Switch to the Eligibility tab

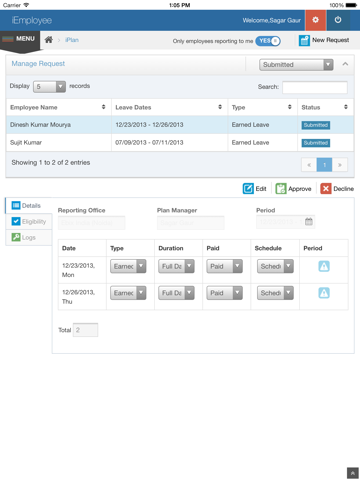[x=29, y=222]
